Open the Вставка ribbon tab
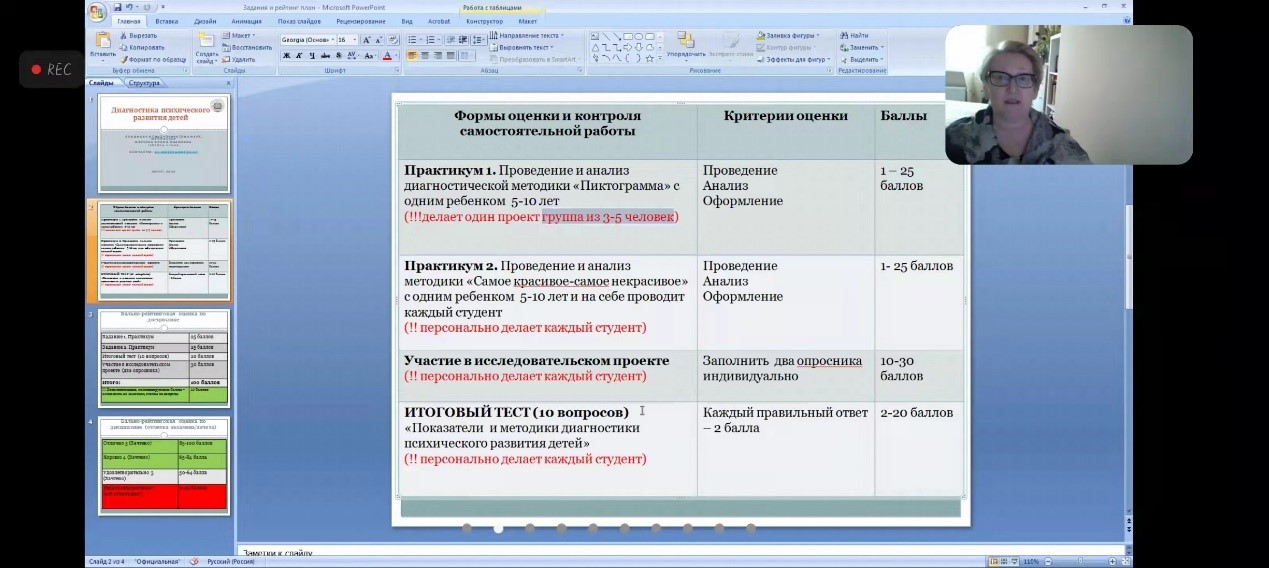 point(167,21)
